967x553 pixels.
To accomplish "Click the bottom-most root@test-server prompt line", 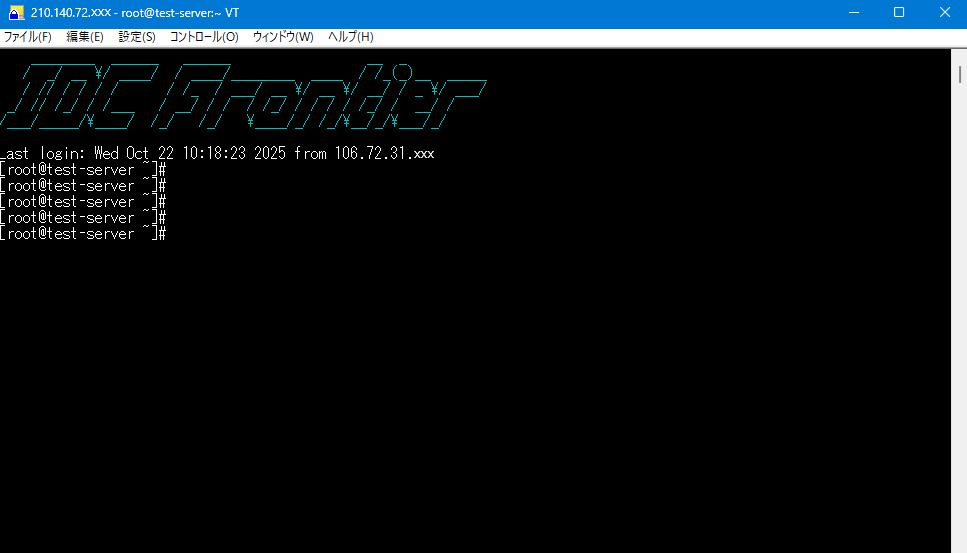I will coord(80,234).
